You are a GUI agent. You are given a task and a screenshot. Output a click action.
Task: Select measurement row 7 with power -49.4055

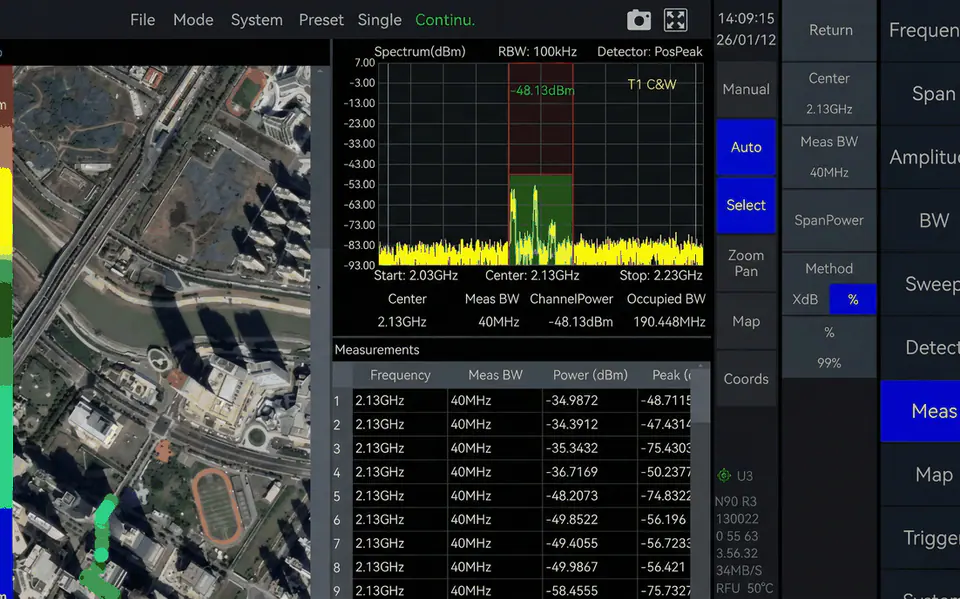[513, 543]
